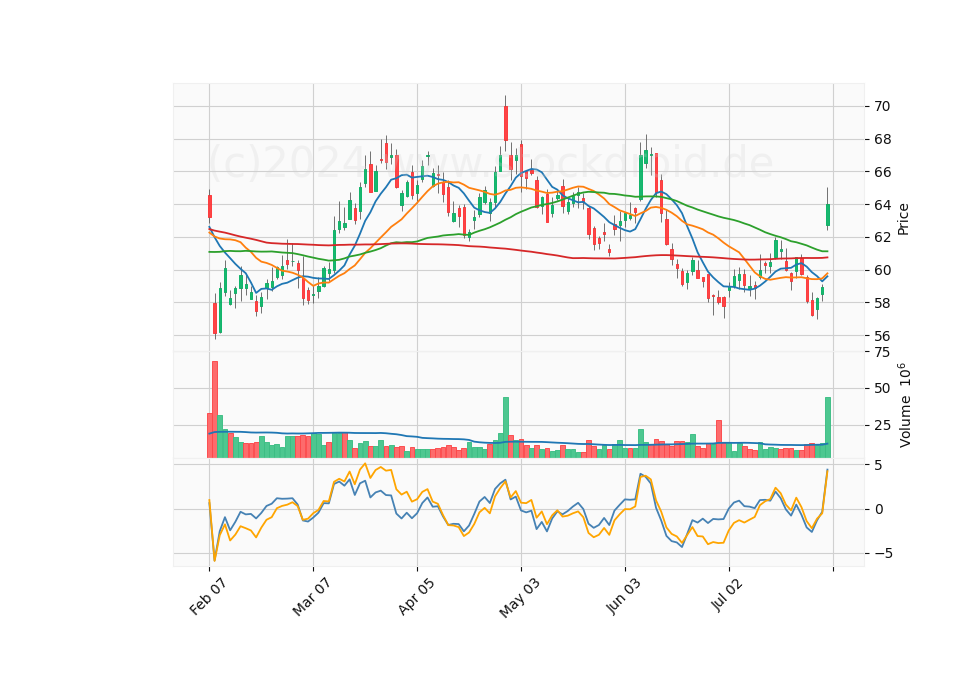Click the price tick label 56

pyautogui.click(x=882, y=336)
